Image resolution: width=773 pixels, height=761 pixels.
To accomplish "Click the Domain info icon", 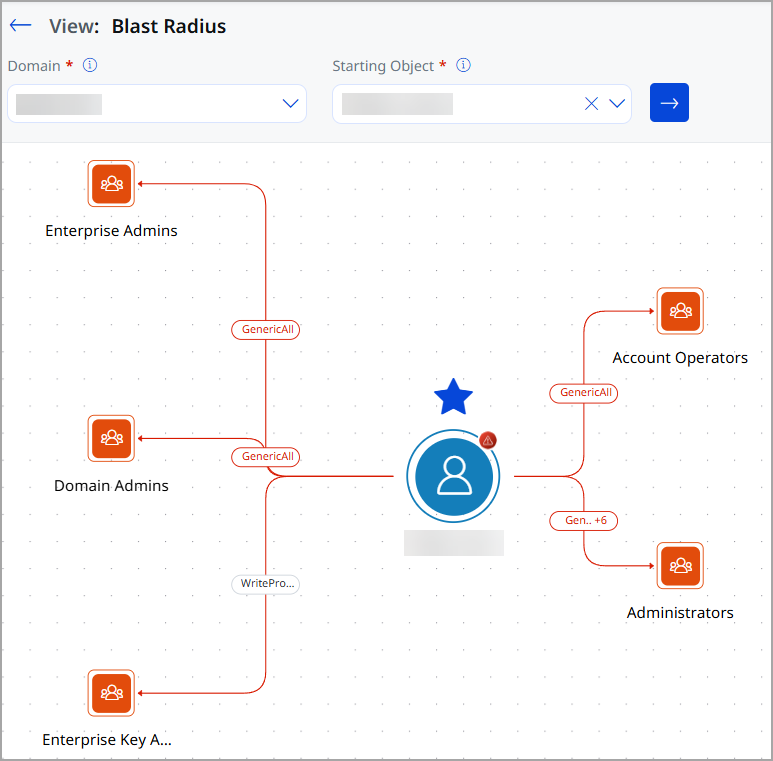I will [90, 65].
